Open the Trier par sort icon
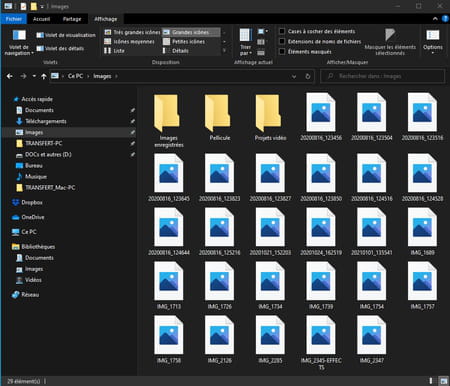 point(245,36)
